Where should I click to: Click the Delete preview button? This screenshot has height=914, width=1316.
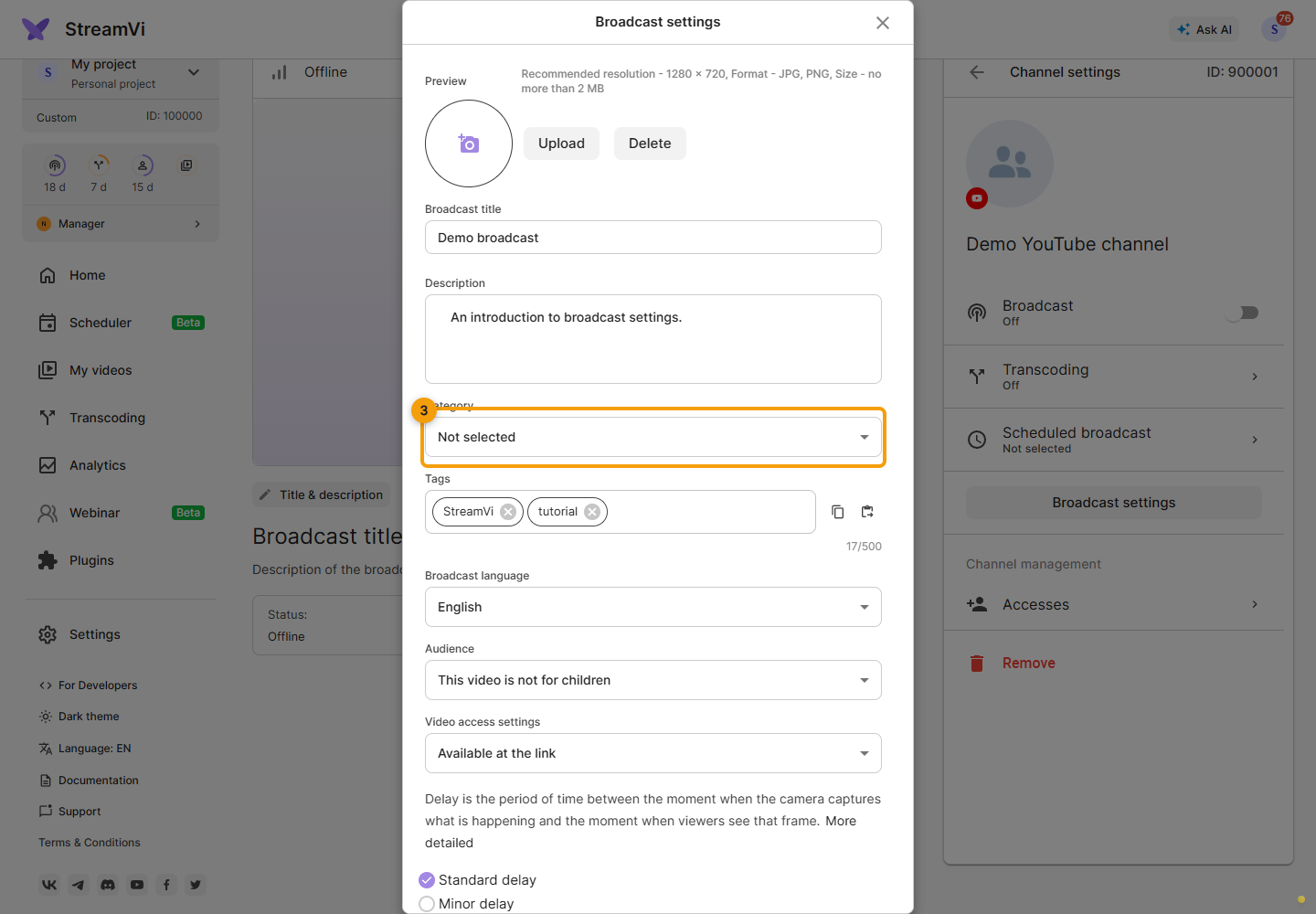click(650, 143)
